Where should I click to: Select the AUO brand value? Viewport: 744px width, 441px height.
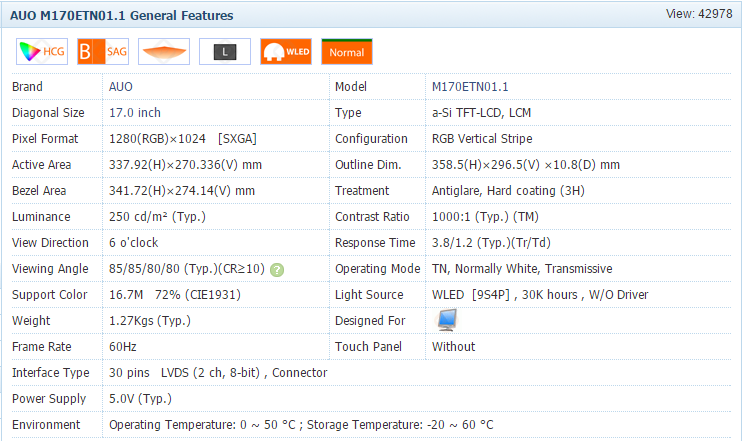pos(121,87)
